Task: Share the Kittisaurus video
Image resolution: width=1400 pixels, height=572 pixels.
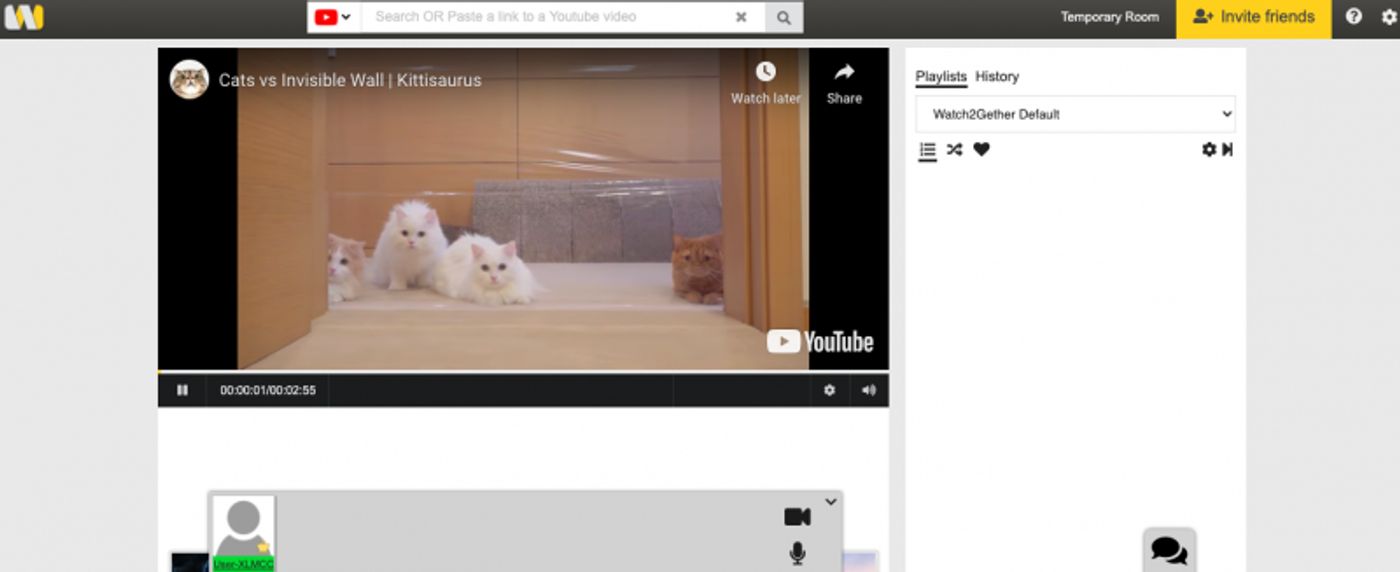Action: point(844,83)
